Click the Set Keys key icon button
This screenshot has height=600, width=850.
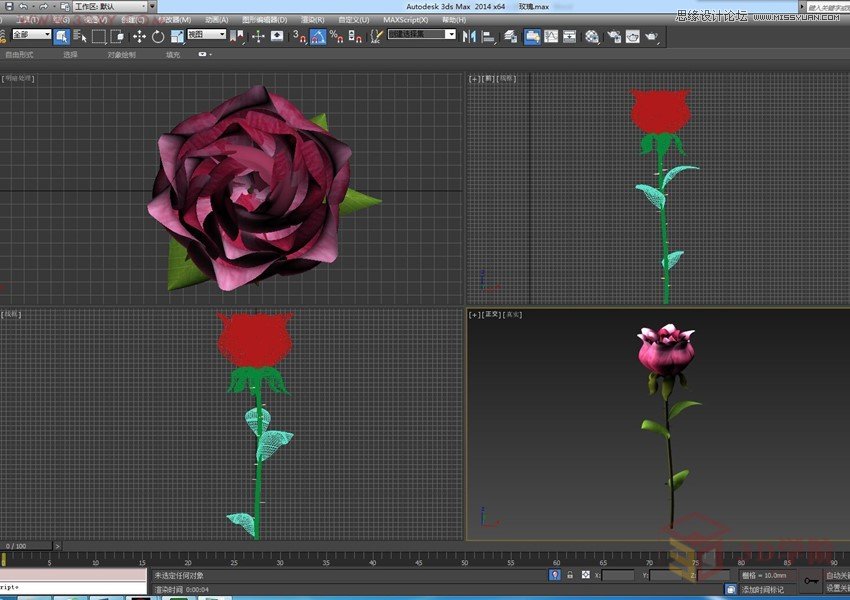pos(812,580)
